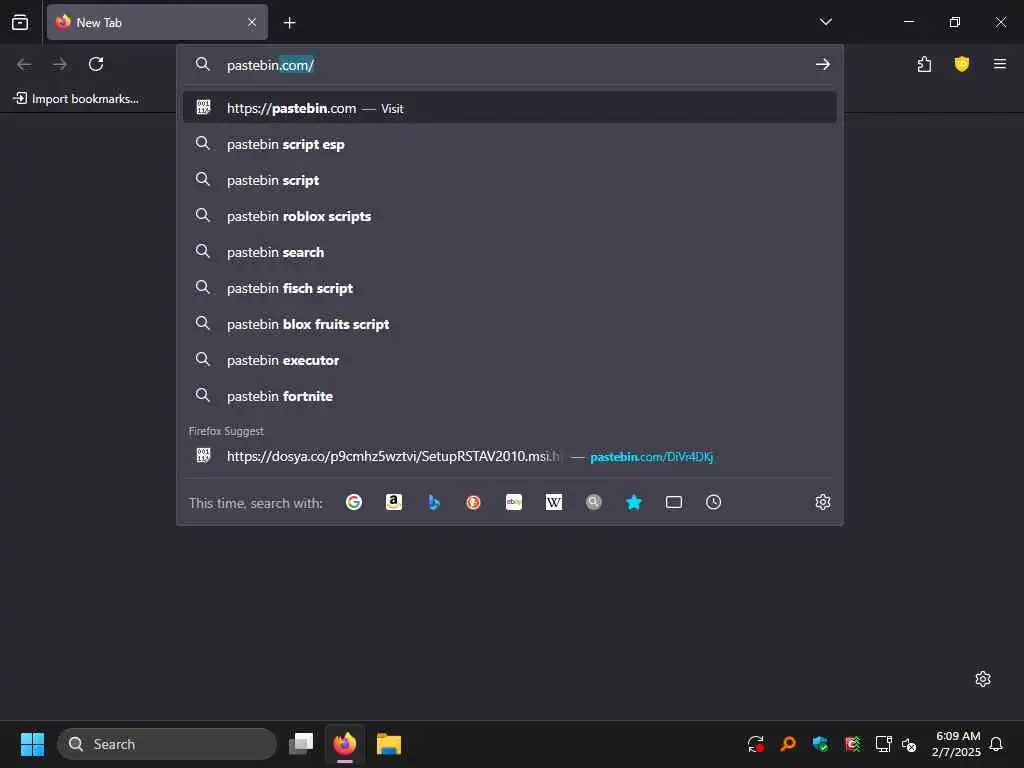Viewport: 1024px width, 768px height.
Task: Search this time with Bing
Action: [x=434, y=502]
